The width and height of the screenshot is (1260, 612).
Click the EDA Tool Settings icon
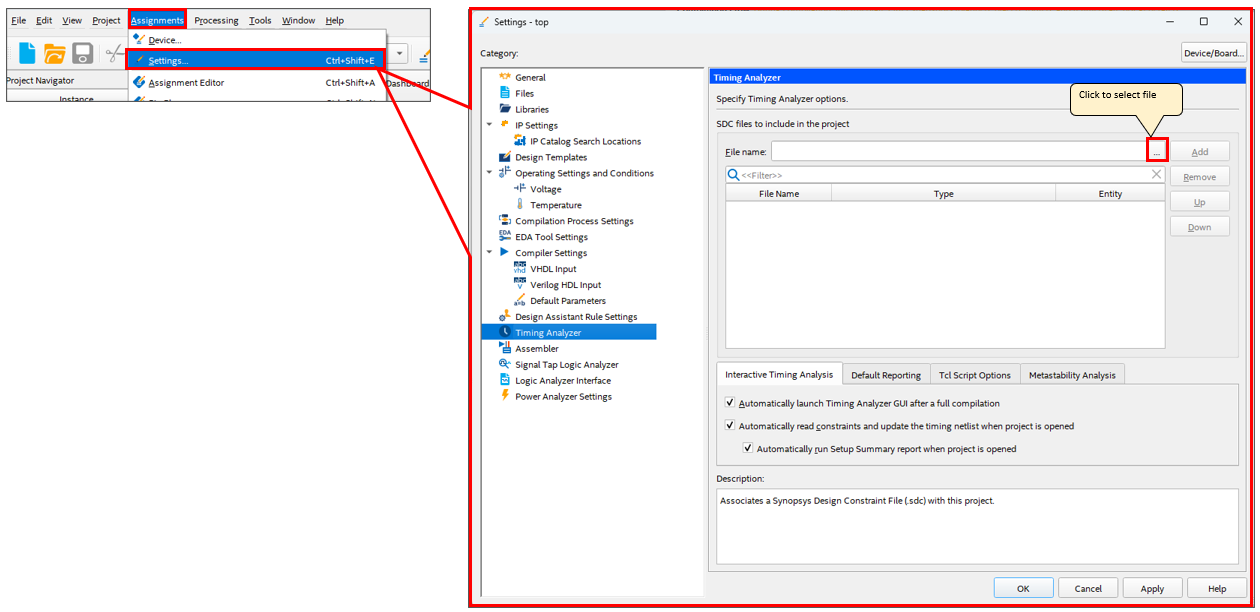pos(505,236)
